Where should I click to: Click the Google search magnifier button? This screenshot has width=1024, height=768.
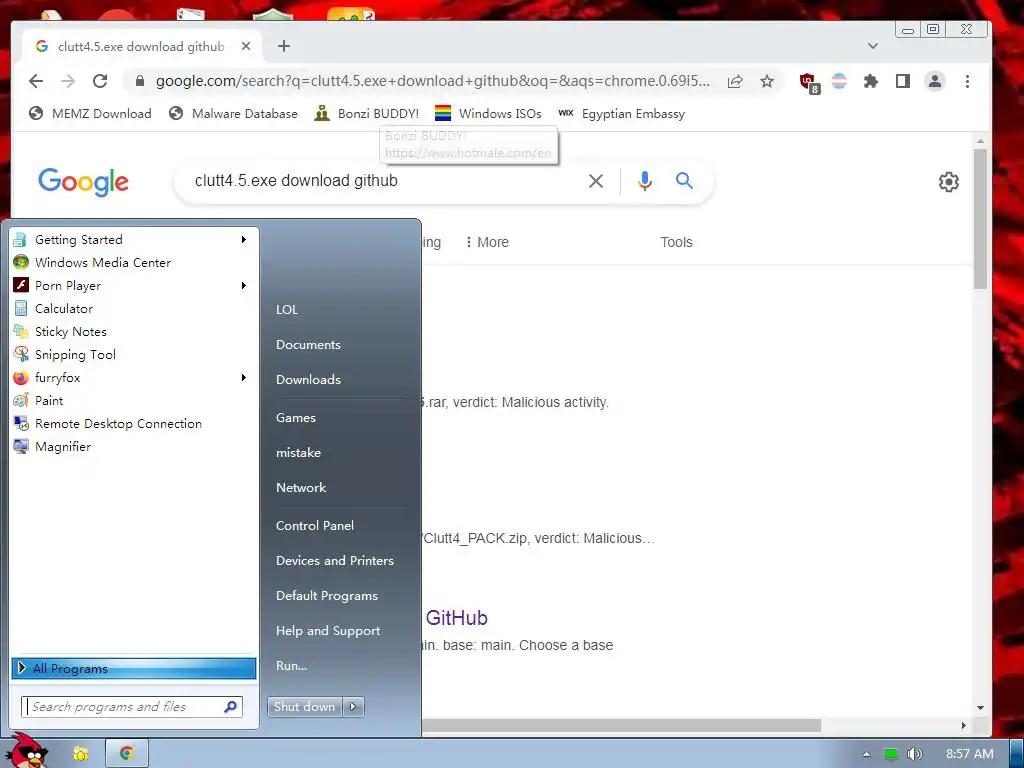tap(684, 180)
